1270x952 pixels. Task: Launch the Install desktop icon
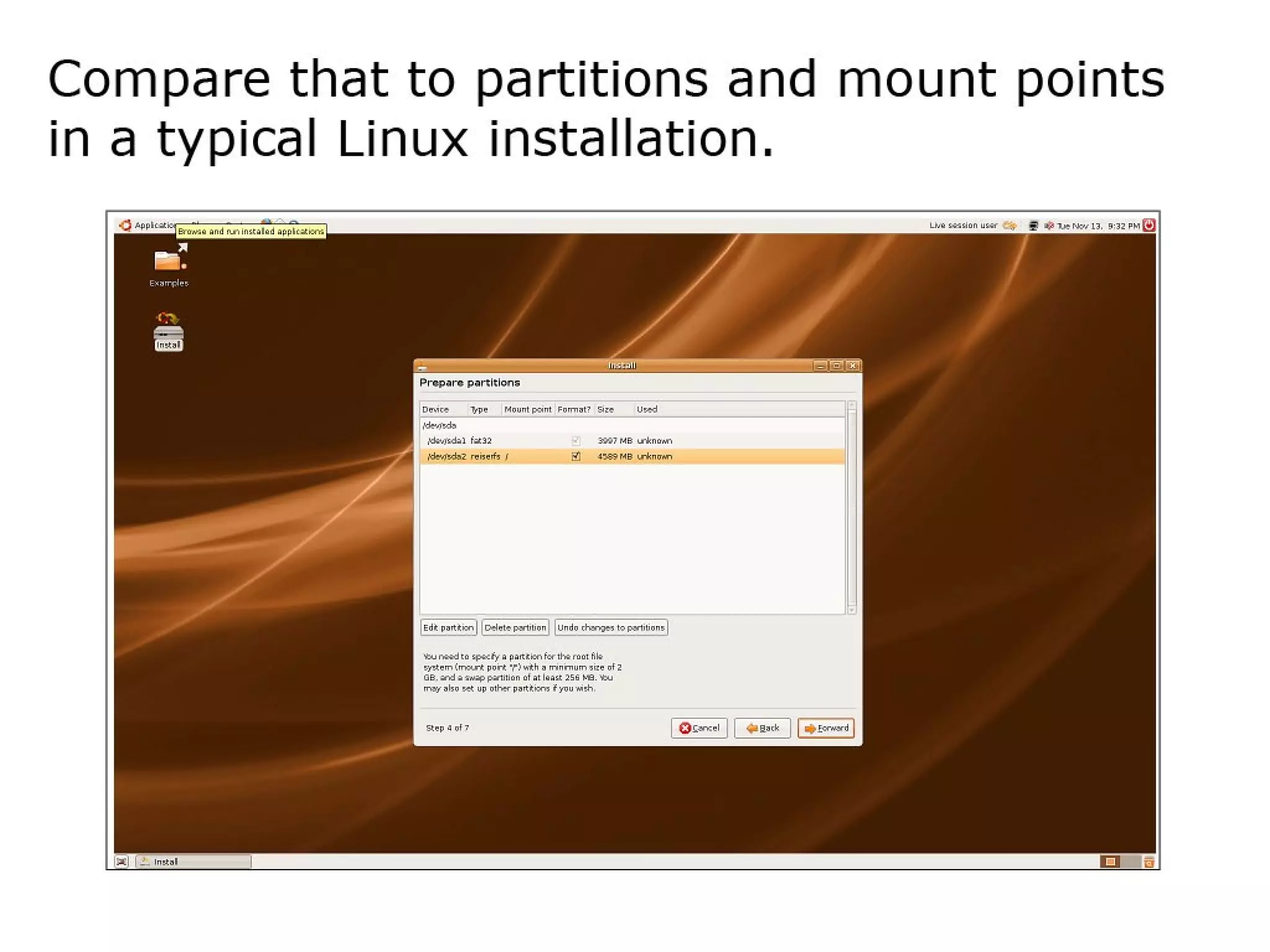[168, 332]
